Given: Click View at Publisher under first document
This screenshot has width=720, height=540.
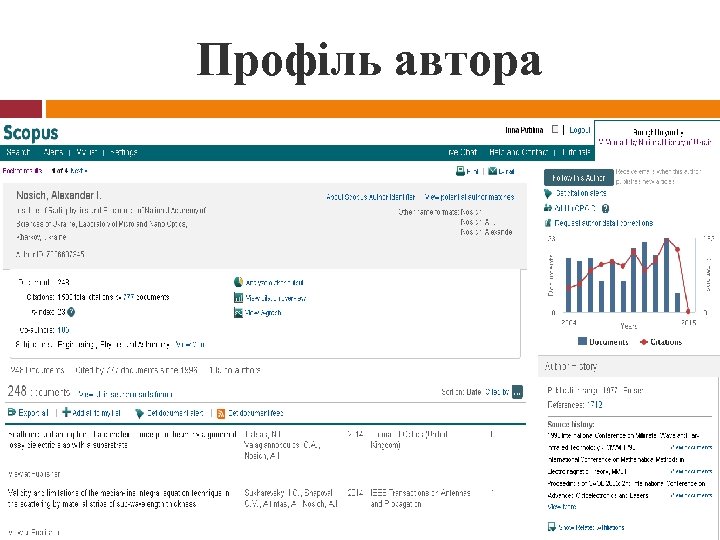Looking at the screenshot, I should point(34,474).
